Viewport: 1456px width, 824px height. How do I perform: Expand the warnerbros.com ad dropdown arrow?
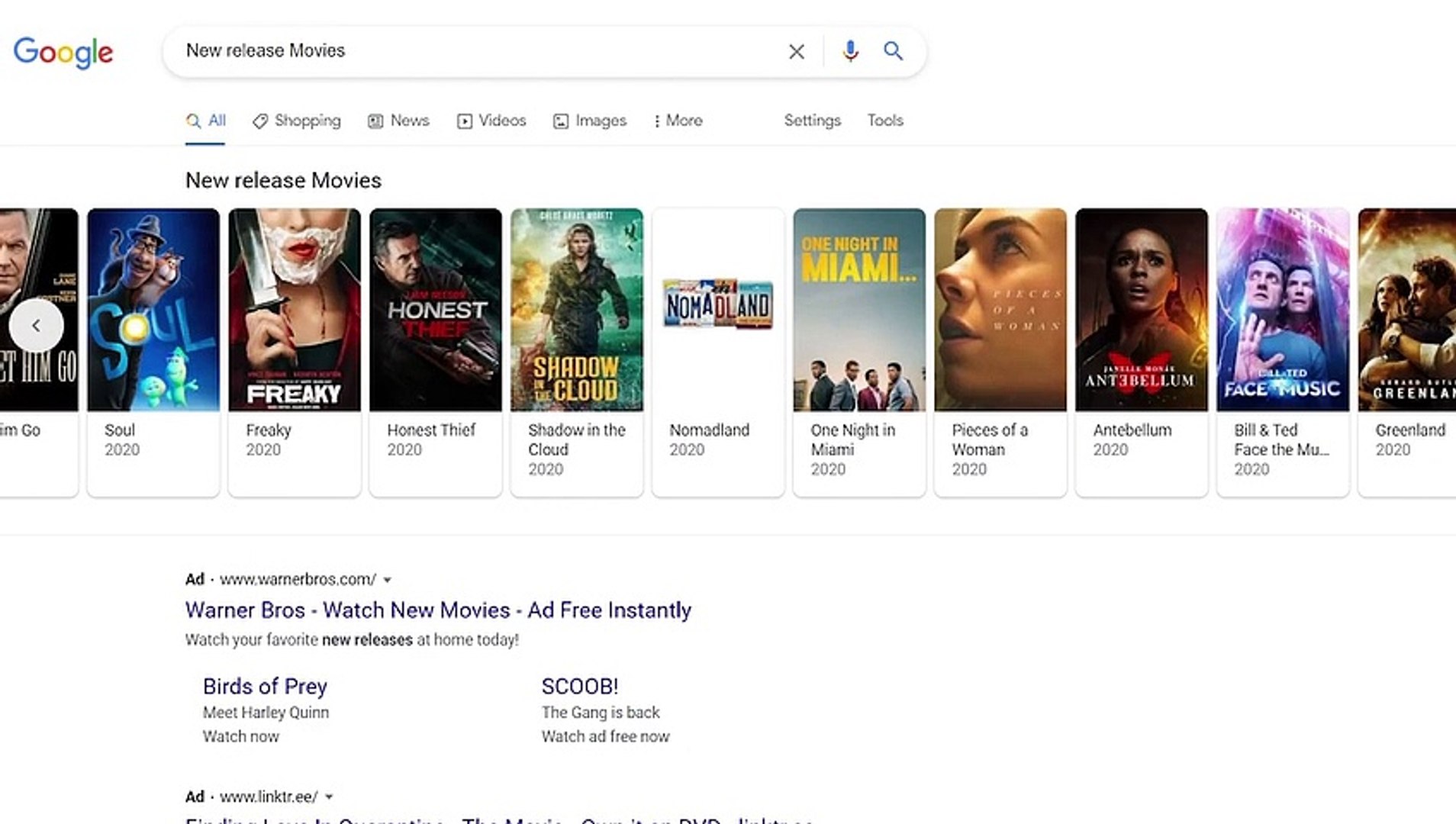tap(388, 580)
